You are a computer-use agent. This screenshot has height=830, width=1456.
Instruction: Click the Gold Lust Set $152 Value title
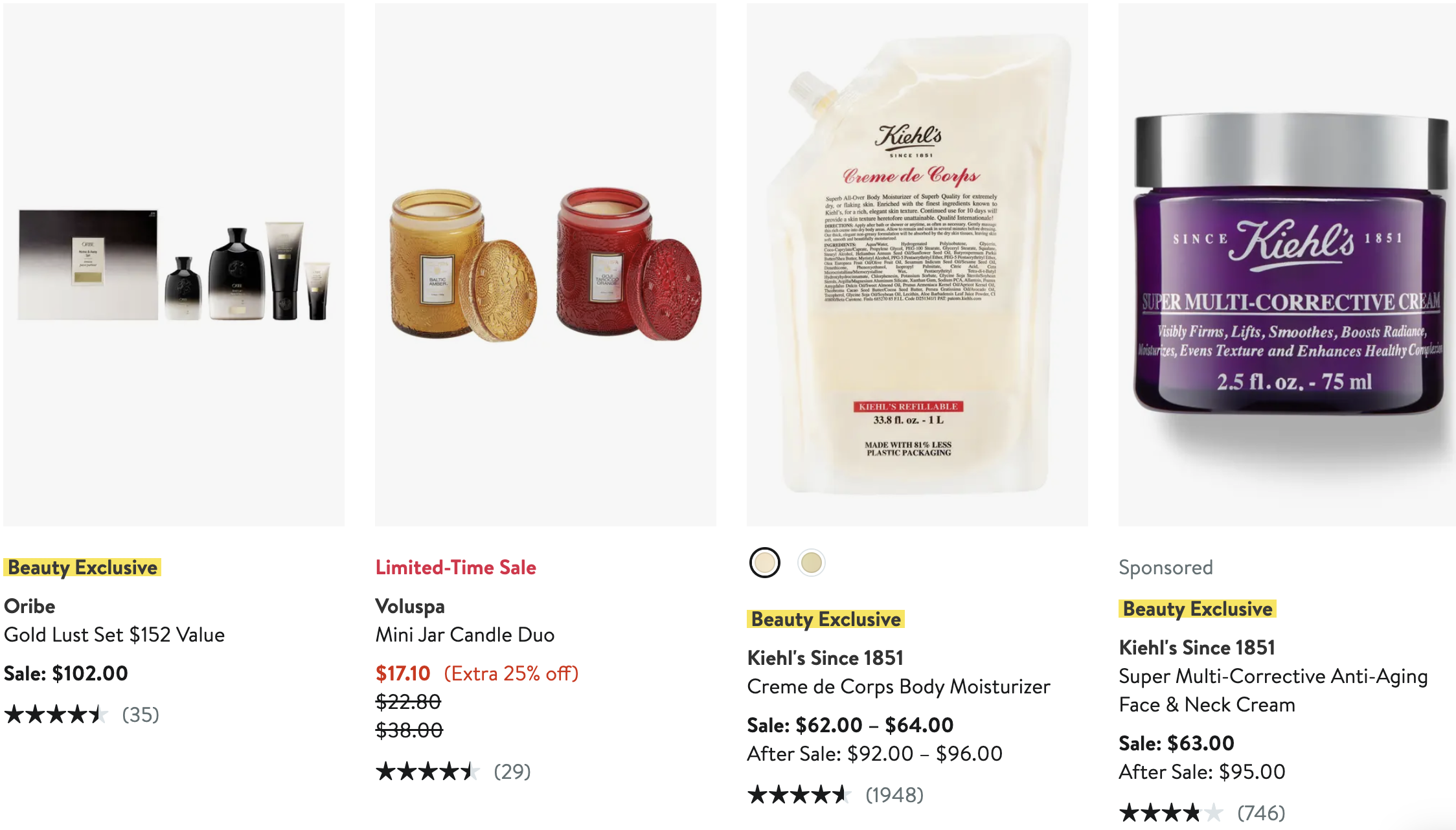pyautogui.click(x=115, y=634)
